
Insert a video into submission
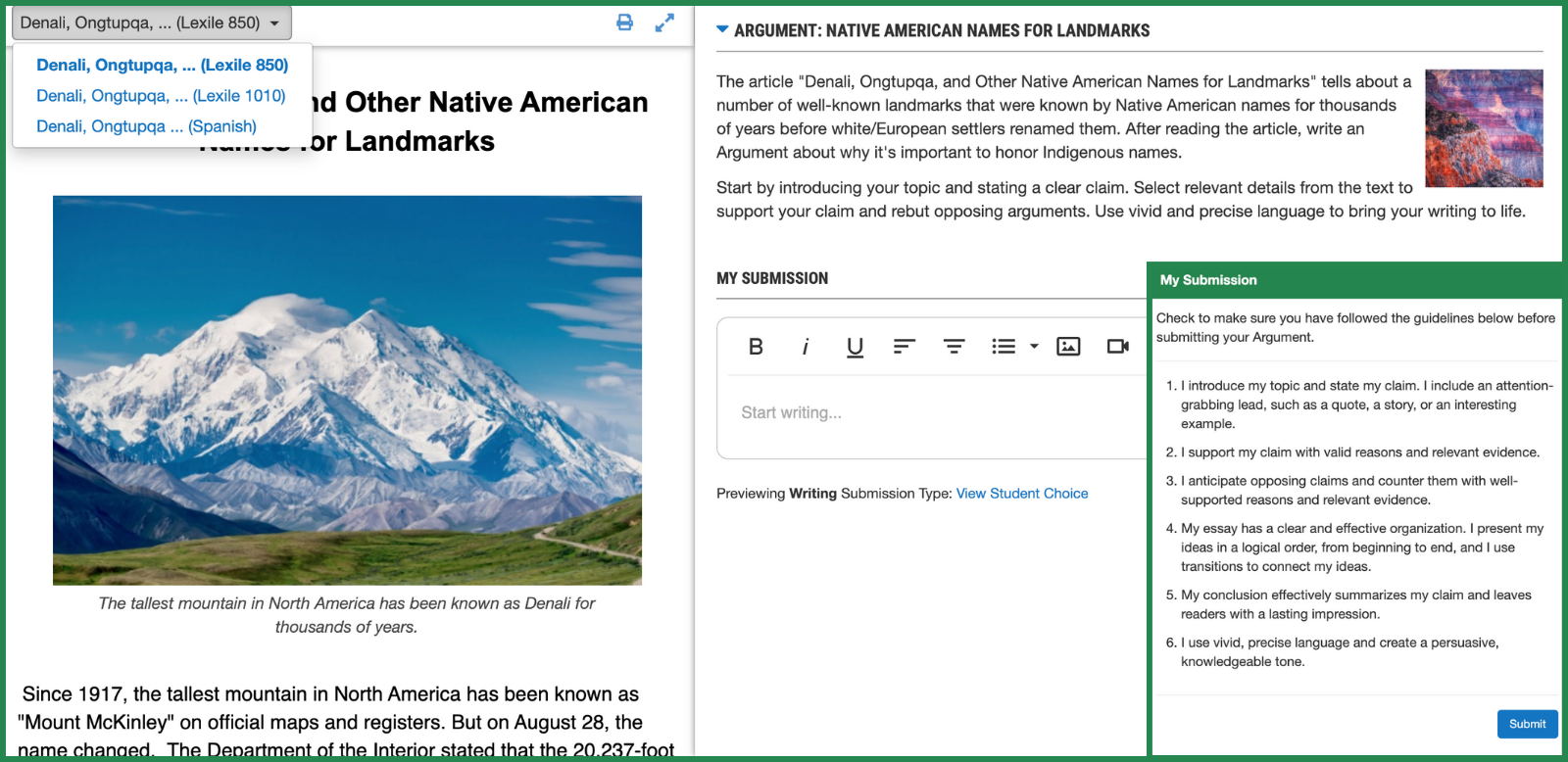(1118, 346)
